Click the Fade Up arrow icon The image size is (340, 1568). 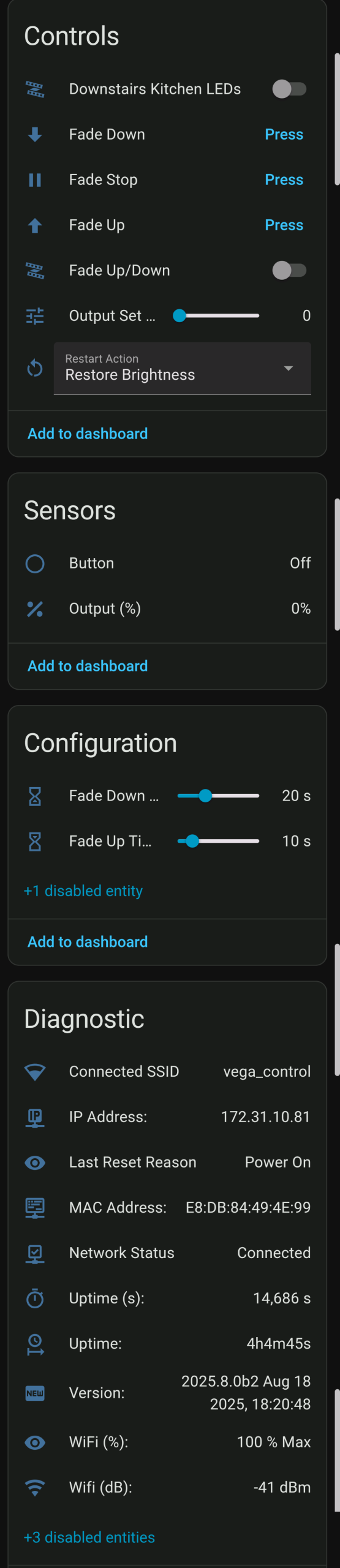pyautogui.click(x=35, y=225)
